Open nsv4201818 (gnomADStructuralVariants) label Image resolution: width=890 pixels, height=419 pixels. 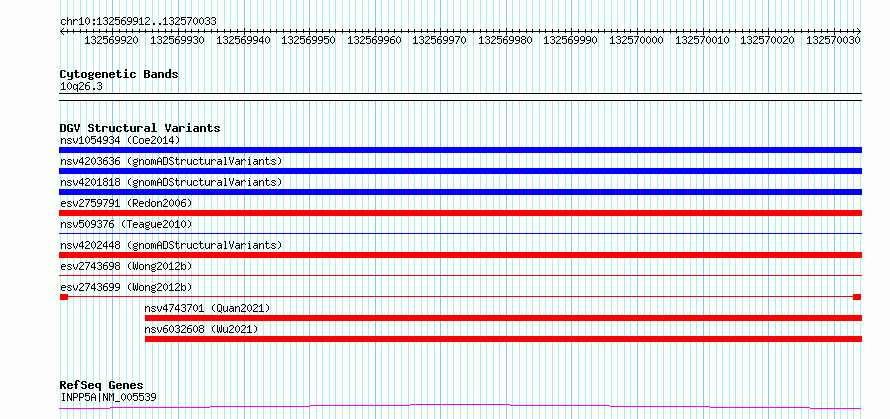pyautogui.click(x=171, y=182)
